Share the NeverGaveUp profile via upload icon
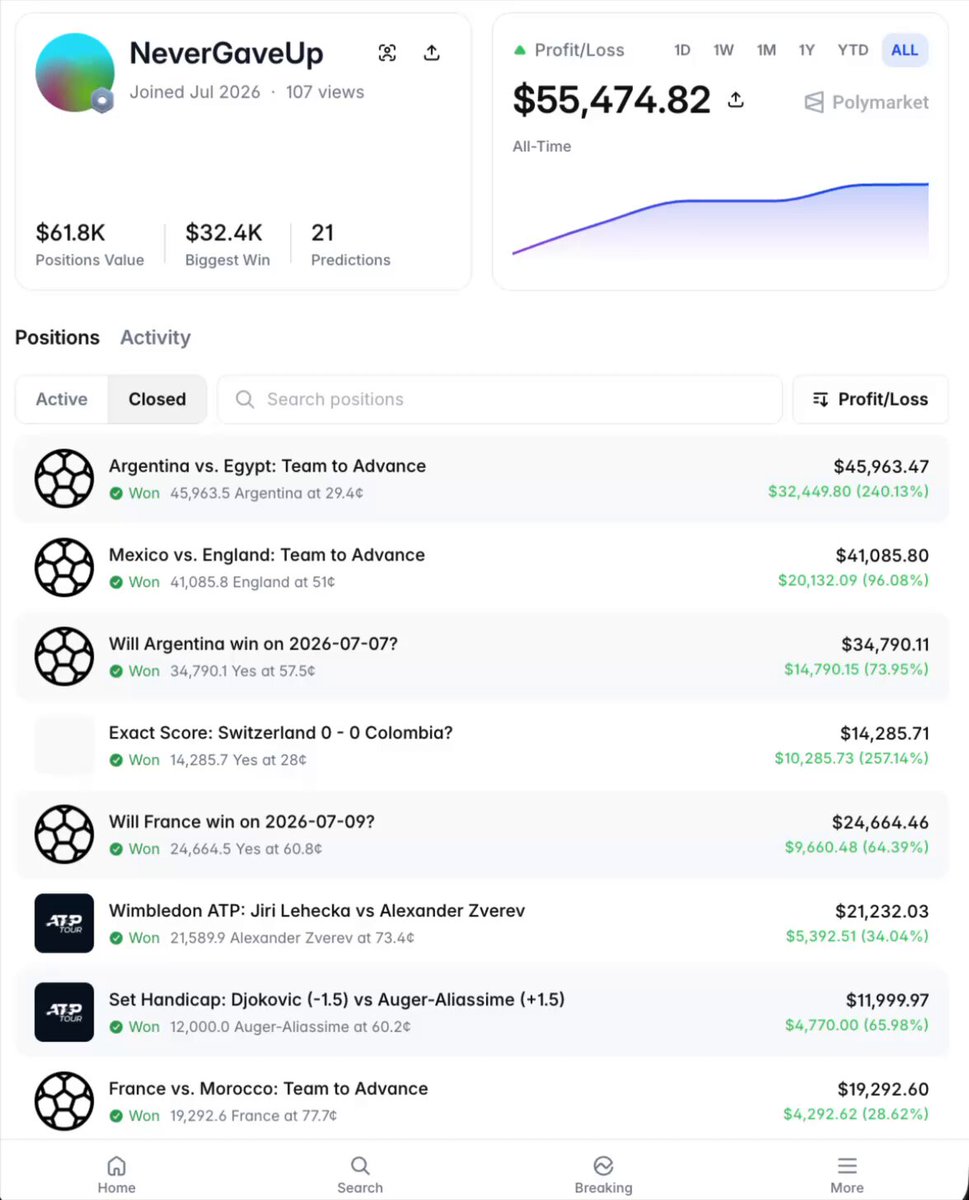This screenshot has width=969, height=1200. tap(432, 53)
